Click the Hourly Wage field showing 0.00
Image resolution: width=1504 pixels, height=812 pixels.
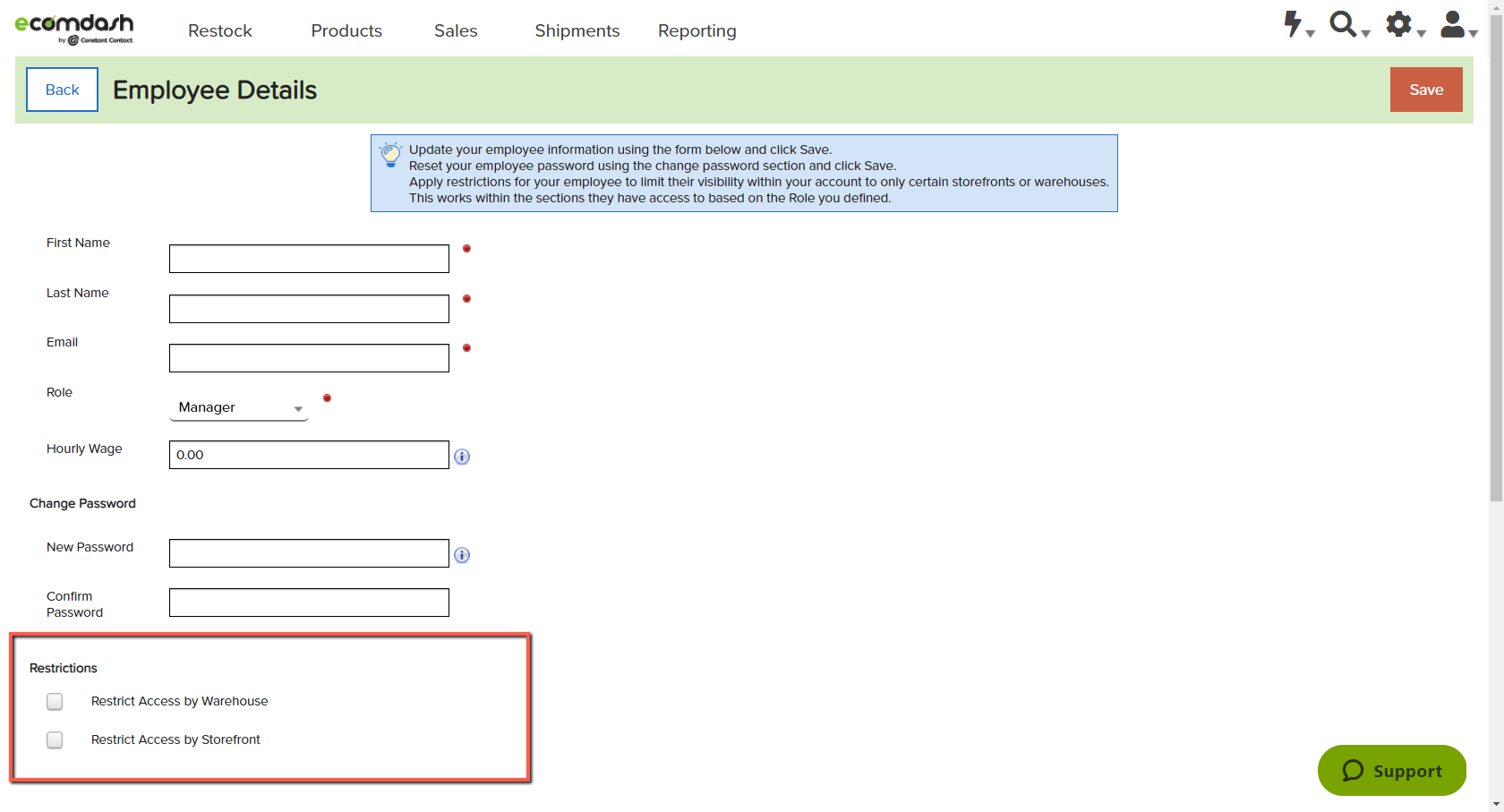pyautogui.click(x=309, y=455)
